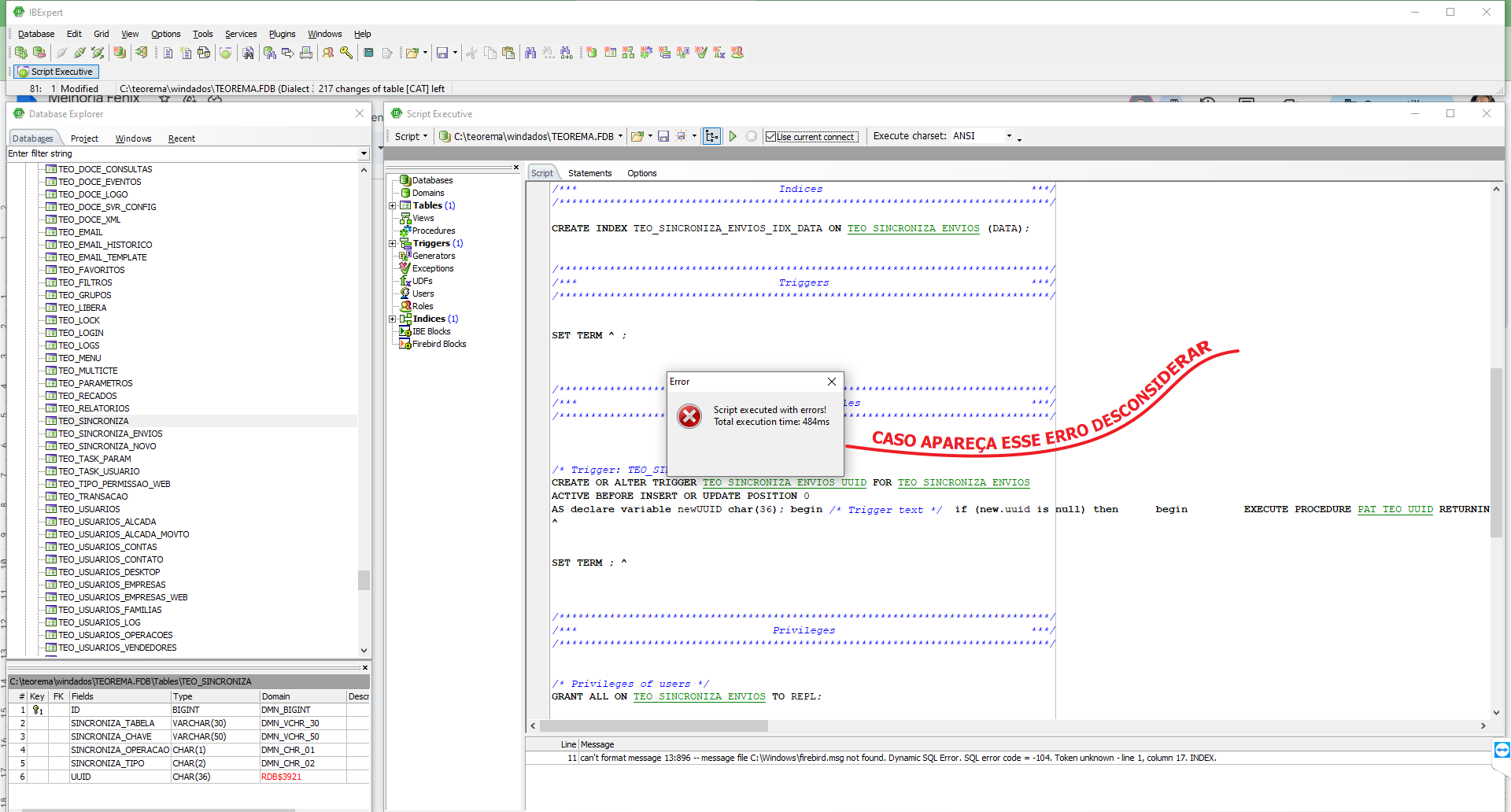
Task: Click the SINCRONIZA_CHAVE field row
Action: 189,736
